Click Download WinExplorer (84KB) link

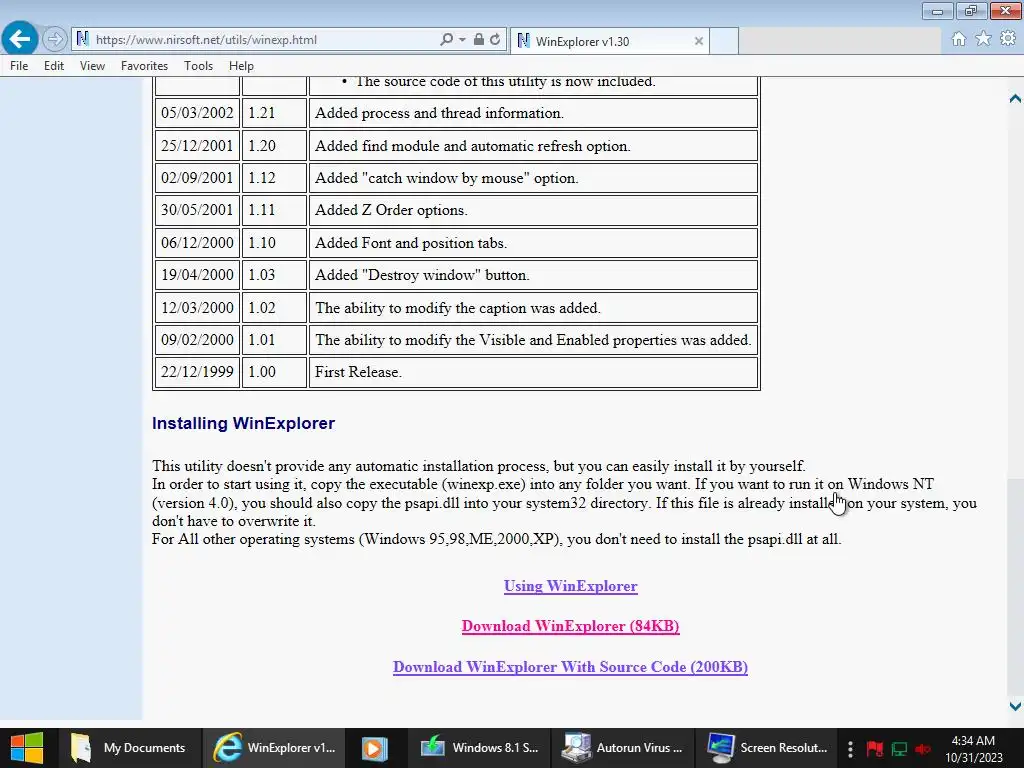tap(571, 626)
